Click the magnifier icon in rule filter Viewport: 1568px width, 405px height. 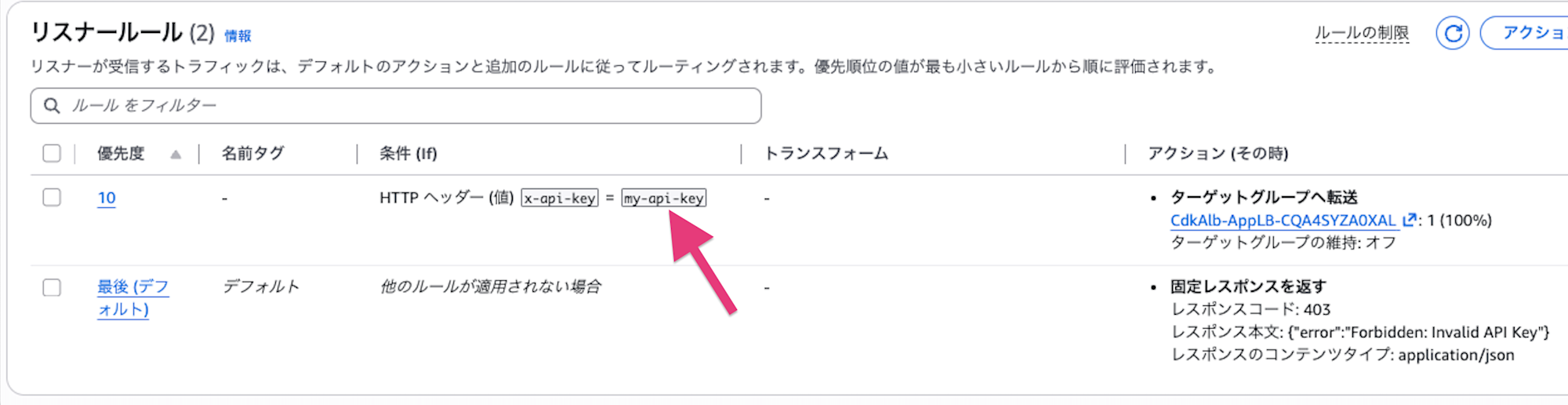[x=52, y=106]
